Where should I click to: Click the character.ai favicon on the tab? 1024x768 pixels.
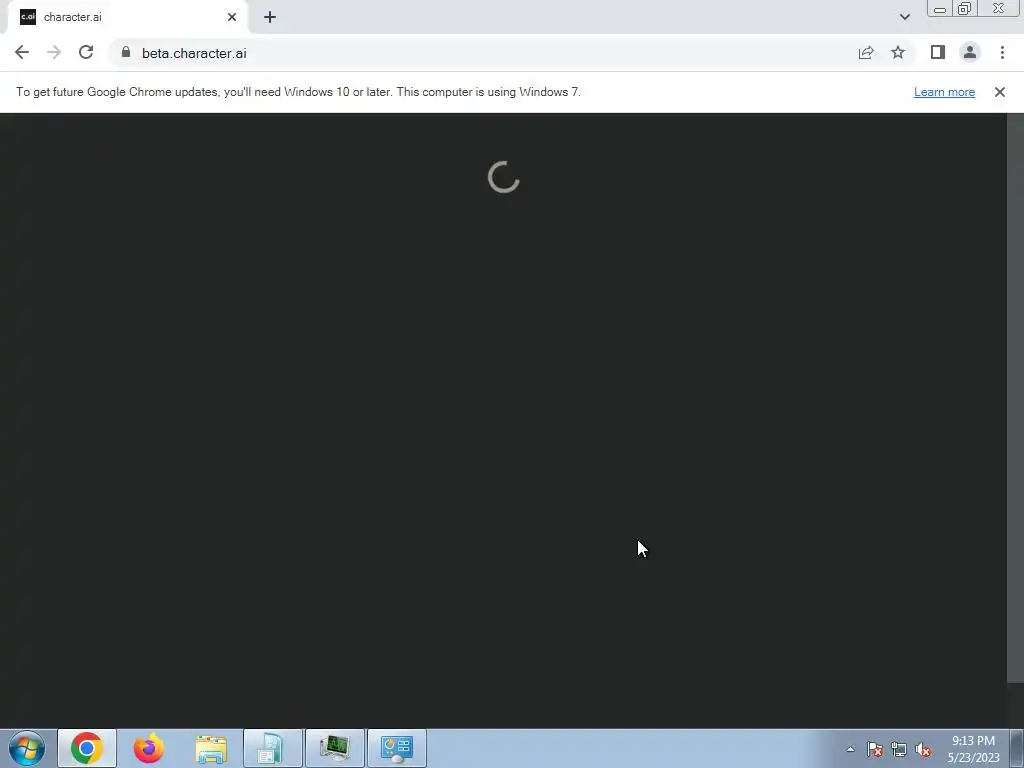pyautogui.click(x=28, y=18)
